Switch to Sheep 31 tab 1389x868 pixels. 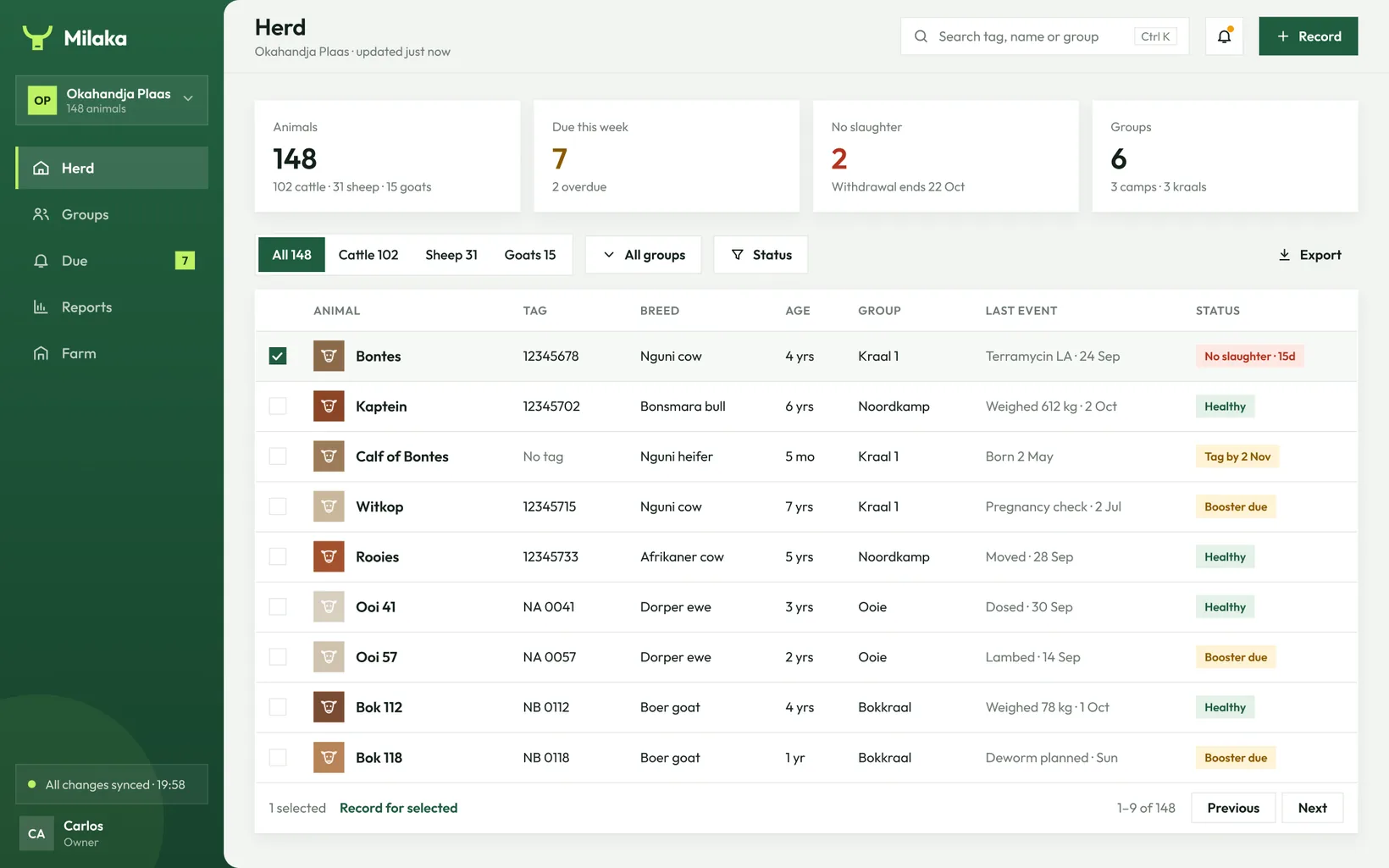point(451,255)
